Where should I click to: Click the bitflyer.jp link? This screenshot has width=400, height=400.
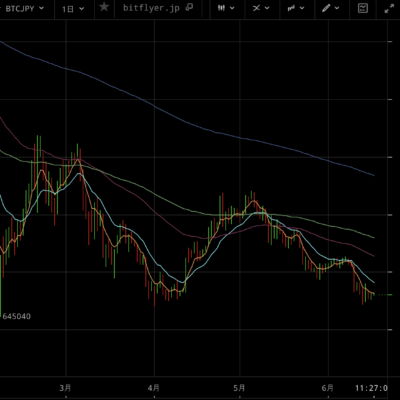coord(153,8)
